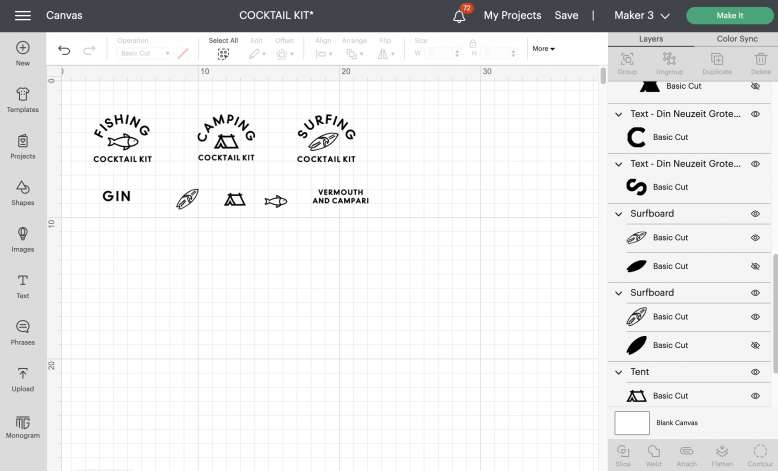
Task: Open the hamburger main menu
Action: coord(22,16)
